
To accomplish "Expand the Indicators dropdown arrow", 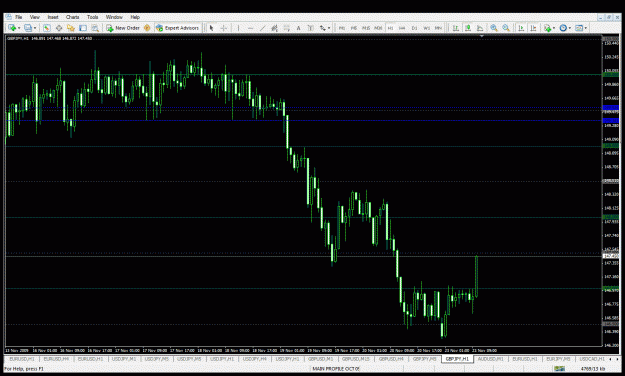I will 554,28.
